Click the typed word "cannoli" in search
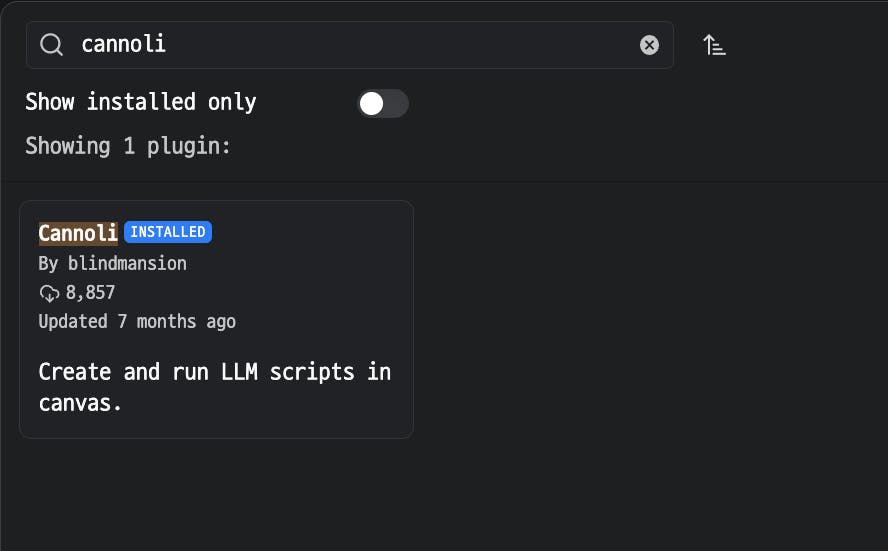Image resolution: width=888 pixels, height=551 pixels. [123, 44]
